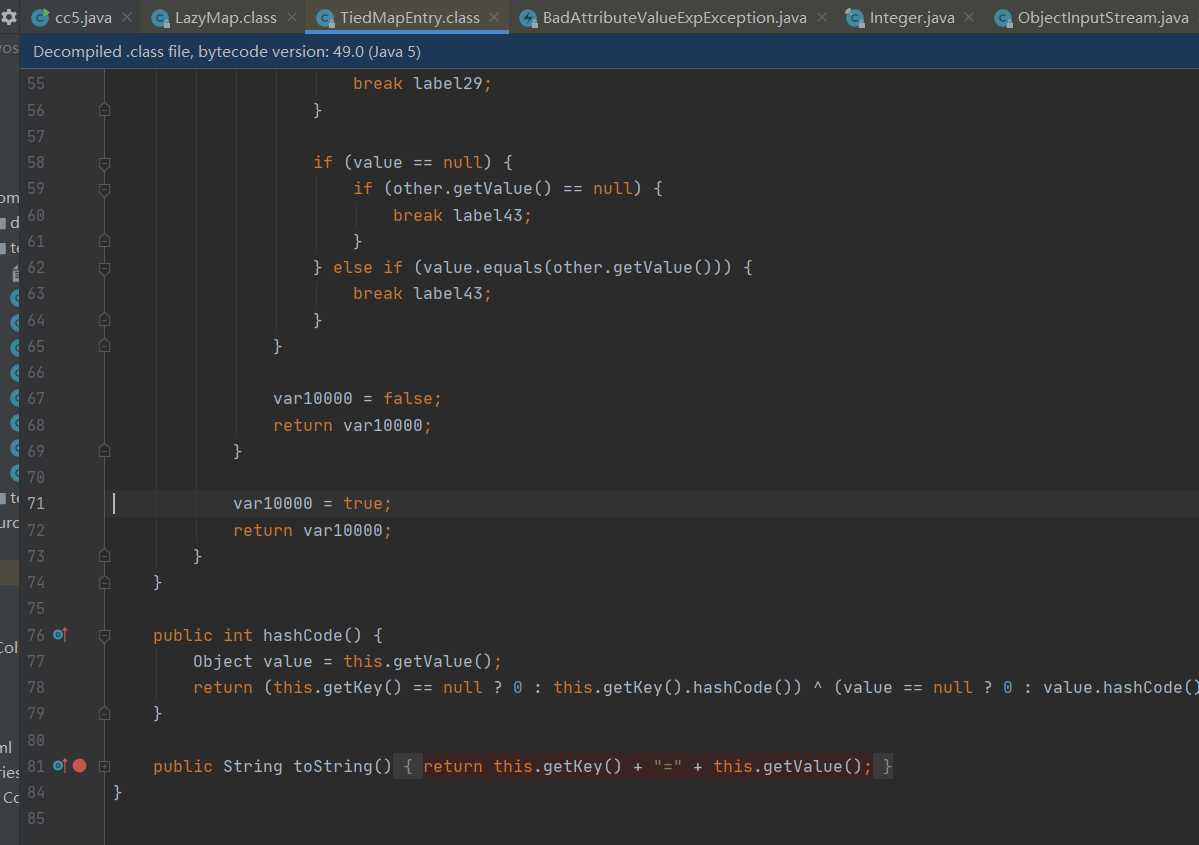Close the TiedMapEntry.class tab
The image size is (1199, 845).
[x=494, y=17]
